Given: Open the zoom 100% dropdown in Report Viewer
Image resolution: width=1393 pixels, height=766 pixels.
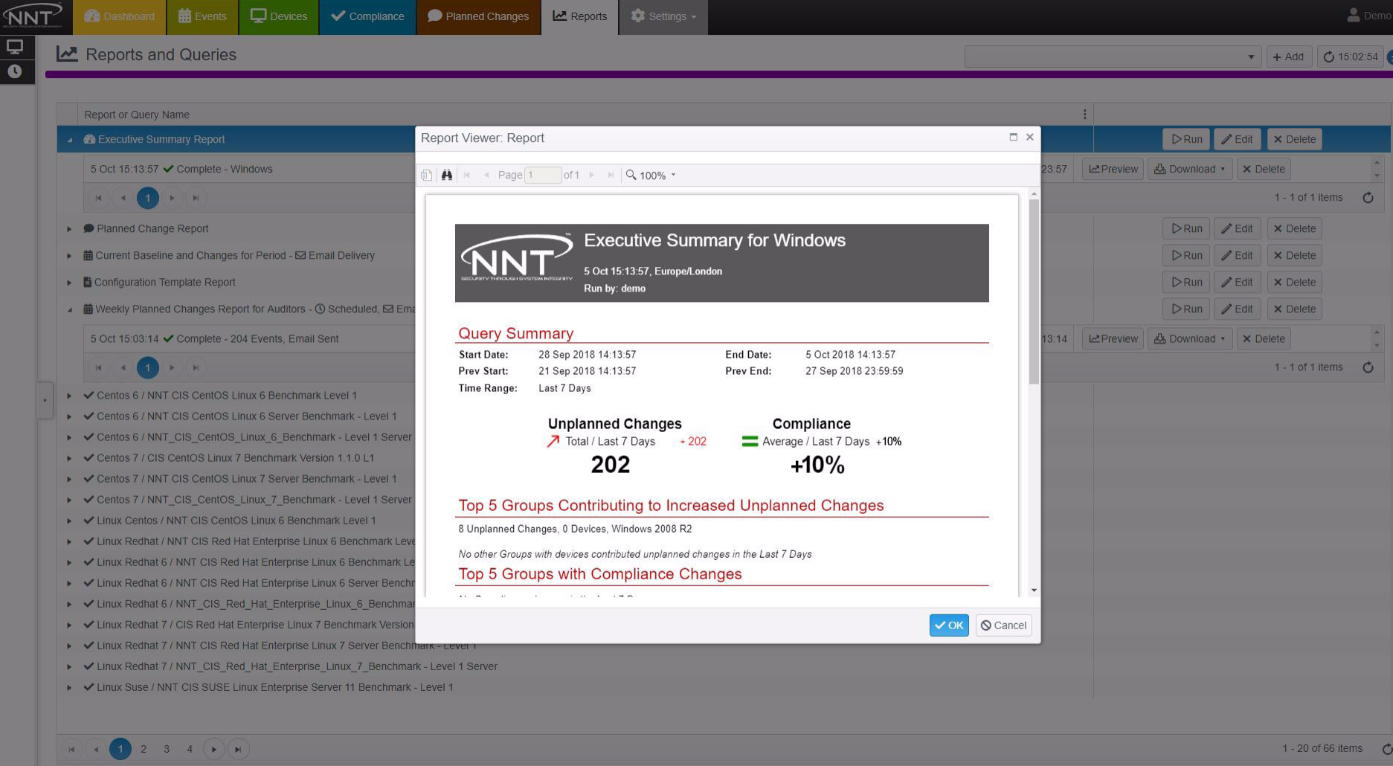Looking at the screenshot, I should [x=651, y=175].
